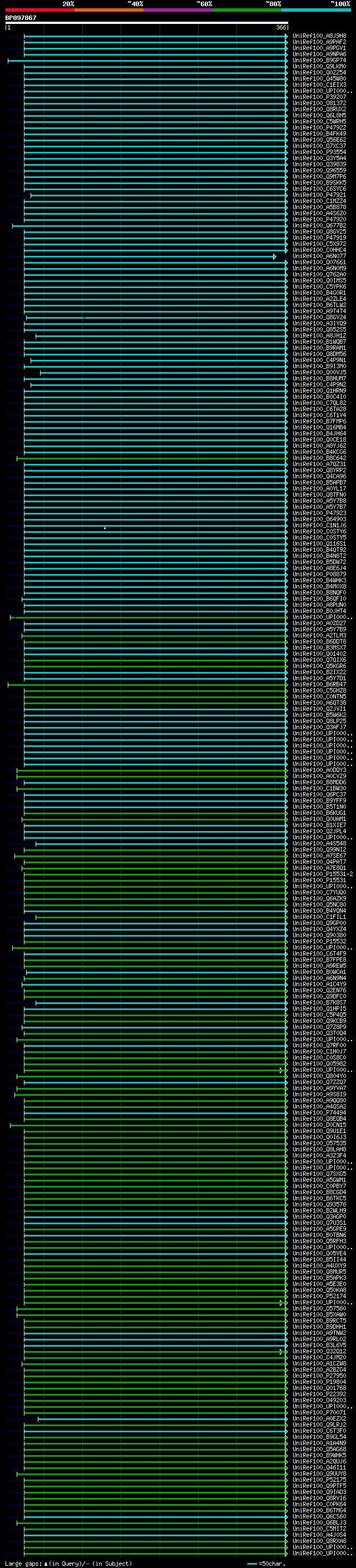Viewport: 356px width, 1568px height.
Task: Select the UniRef100_P47922 label
Action: [319, 127]
